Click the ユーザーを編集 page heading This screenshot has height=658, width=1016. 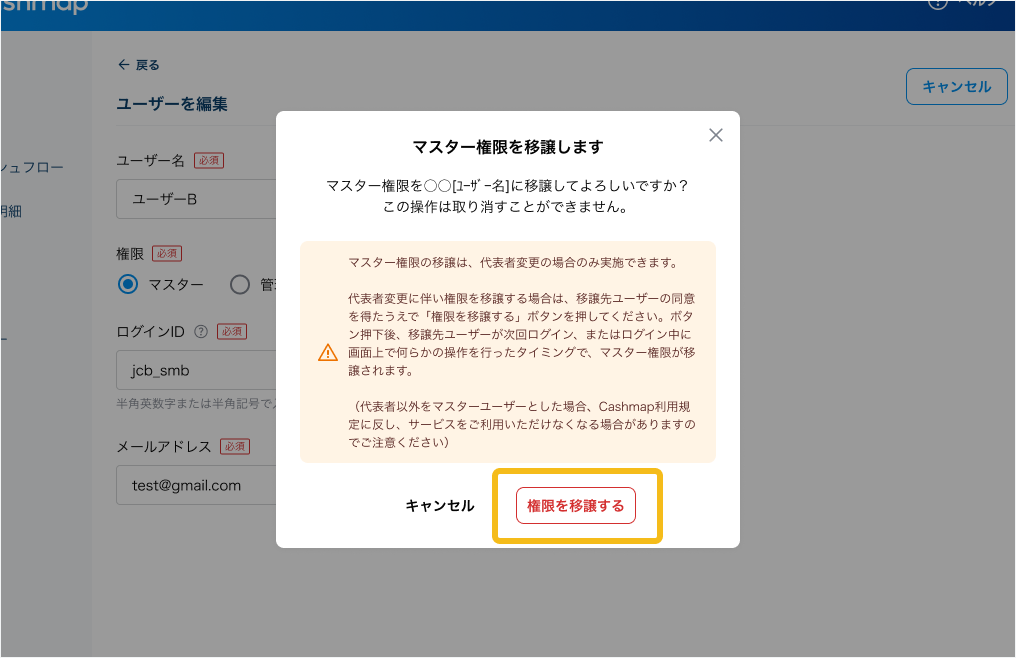click(172, 104)
